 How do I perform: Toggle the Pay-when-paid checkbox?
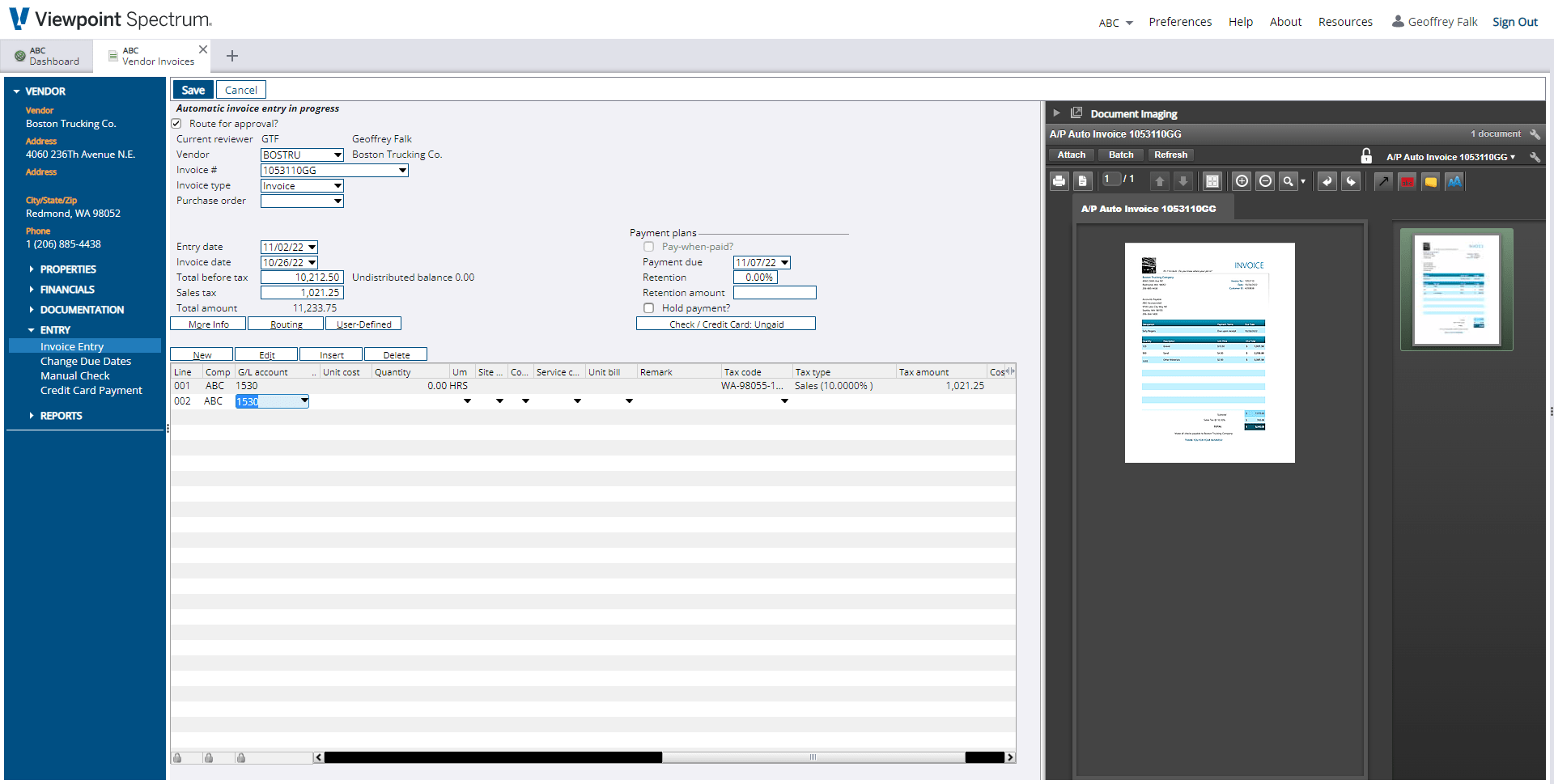[x=648, y=247]
